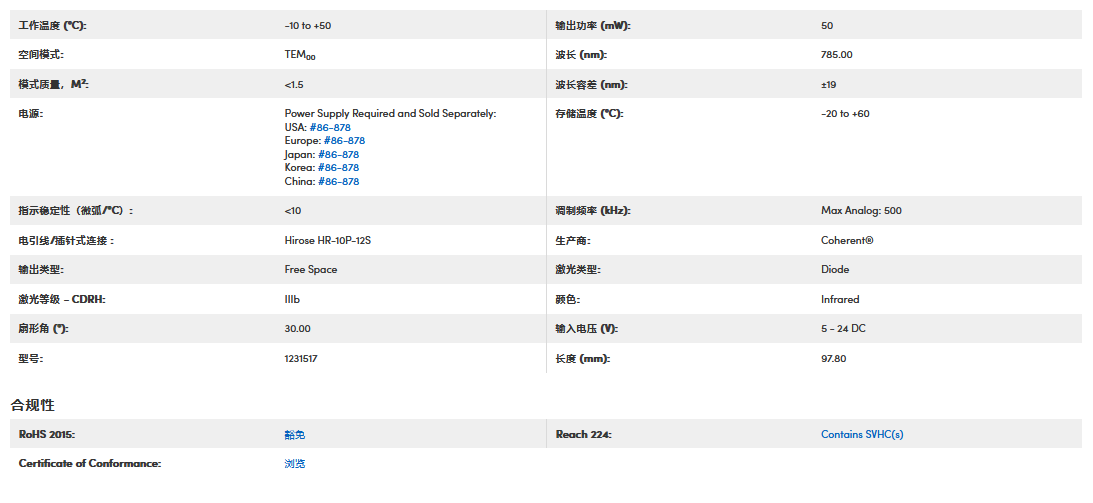Click 浏览 for Certificate of Conformance
Viewport: 1093px width, 503px height.
click(294, 464)
